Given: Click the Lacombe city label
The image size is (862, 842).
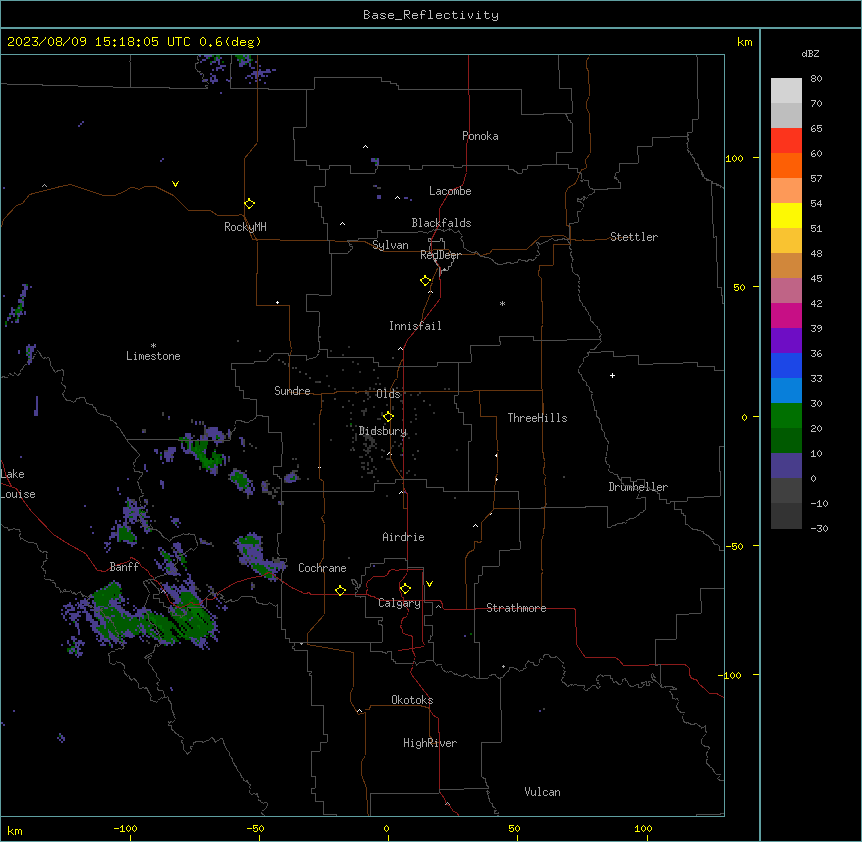Looking at the screenshot, I should point(450,191).
